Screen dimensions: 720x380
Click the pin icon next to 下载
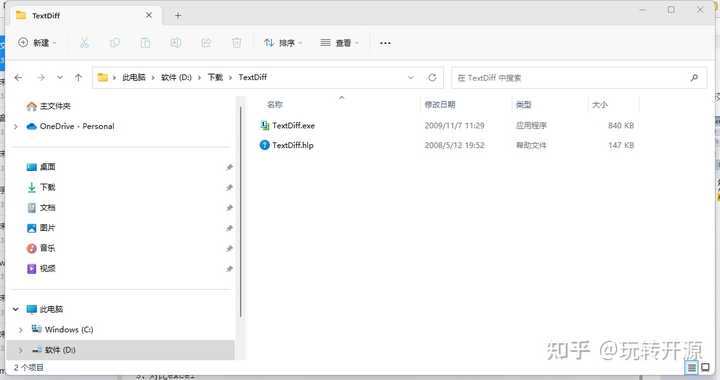[x=229, y=187]
